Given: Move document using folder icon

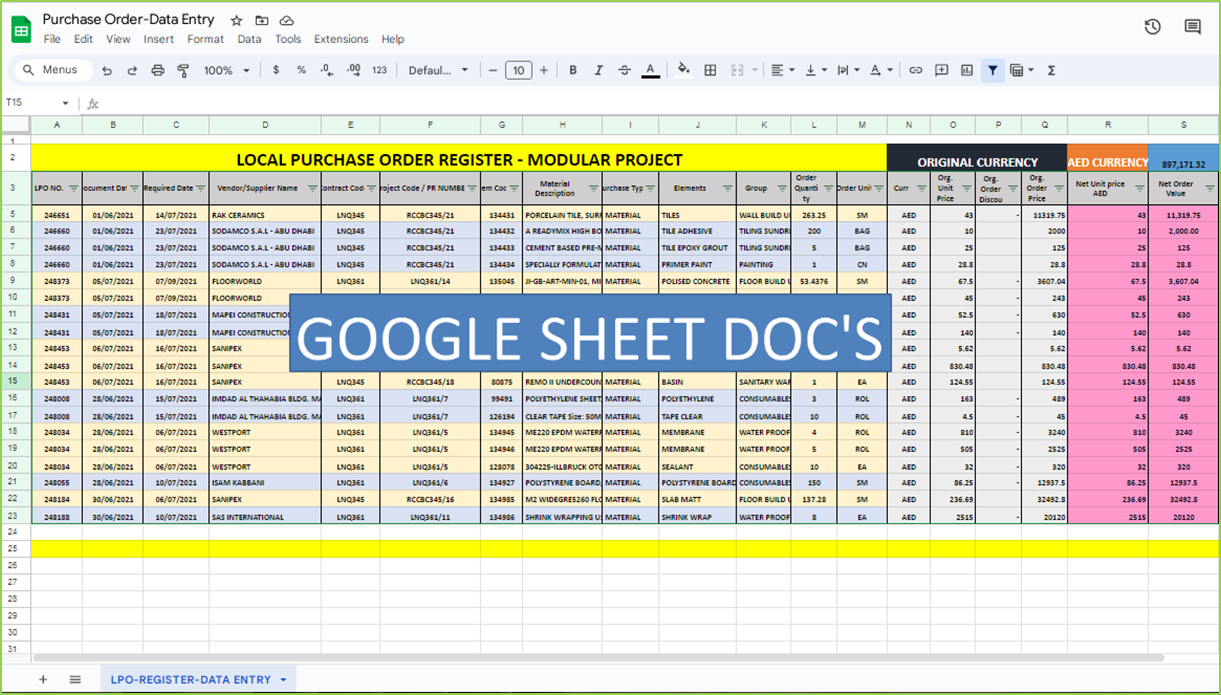Looking at the screenshot, I should click(262, 20).
